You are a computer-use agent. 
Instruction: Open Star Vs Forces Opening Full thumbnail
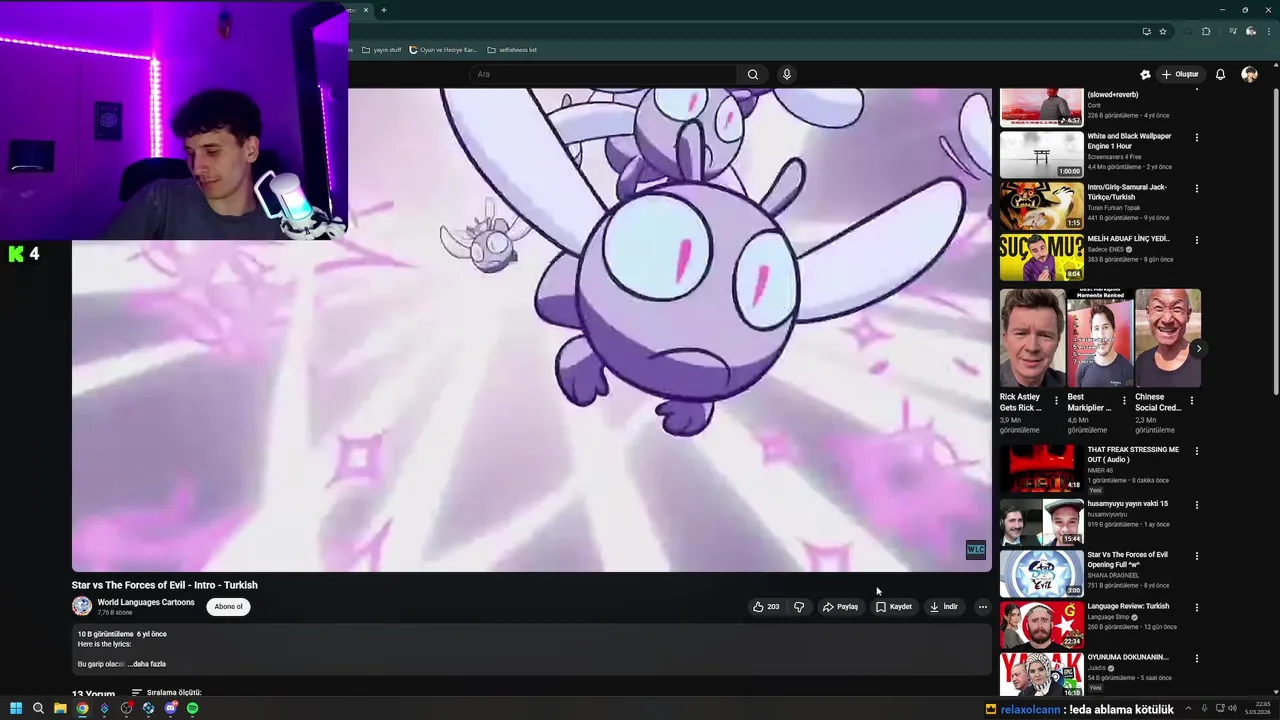point(1041,572)
